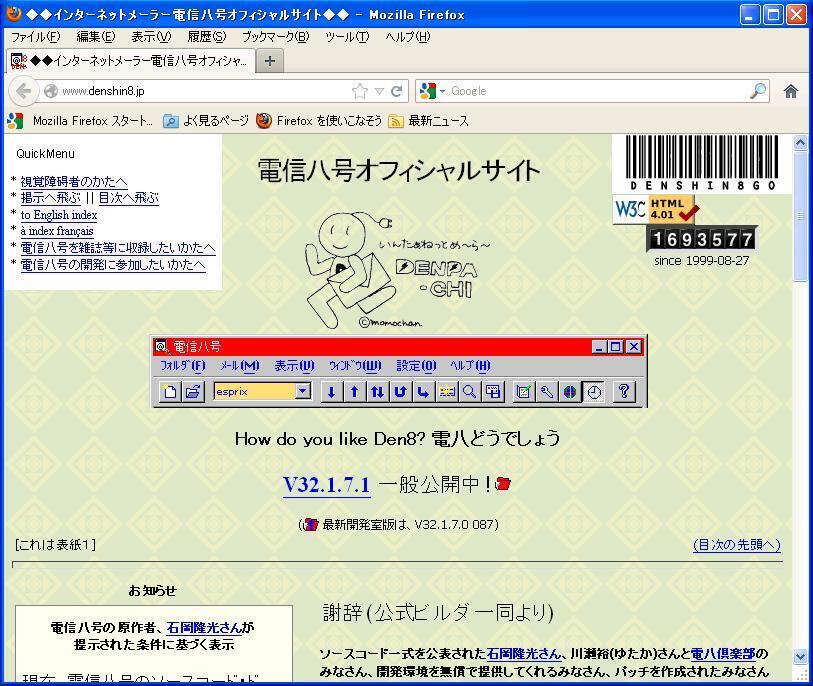Image resolution: width=813 pixels, height=686 pixels.
Task: Open the ブックマーク(B) menu
Action: pyautogui.click(x=275, y=37)
